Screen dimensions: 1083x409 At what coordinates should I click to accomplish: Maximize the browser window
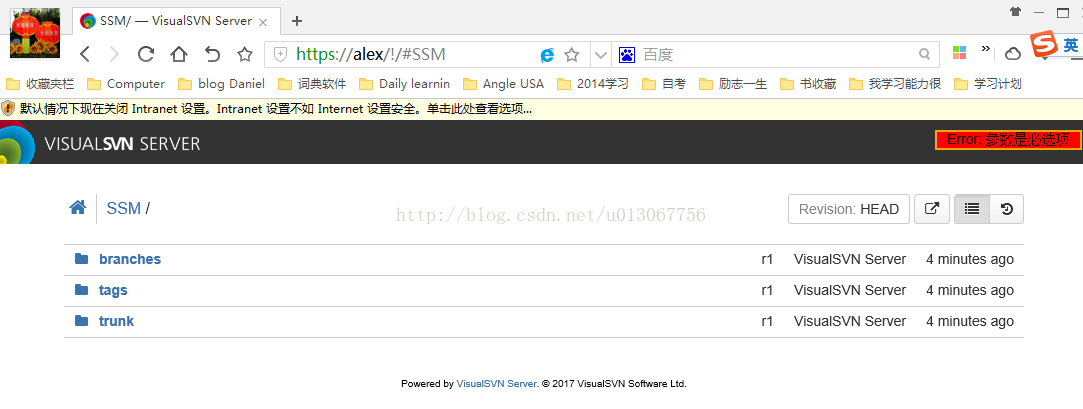pos(1063,12)
